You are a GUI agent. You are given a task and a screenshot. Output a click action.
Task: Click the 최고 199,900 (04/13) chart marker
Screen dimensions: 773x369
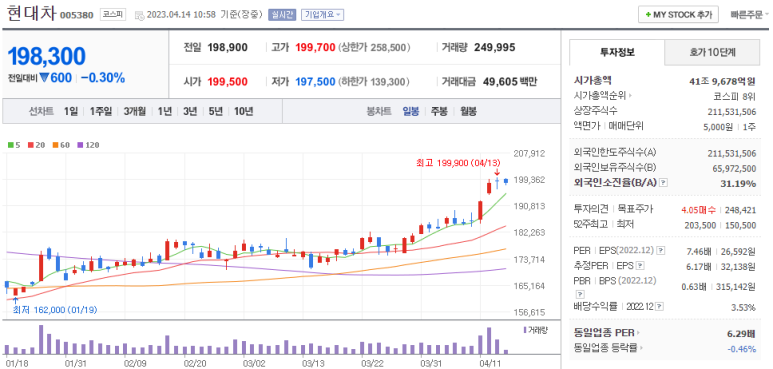[458, 163]
